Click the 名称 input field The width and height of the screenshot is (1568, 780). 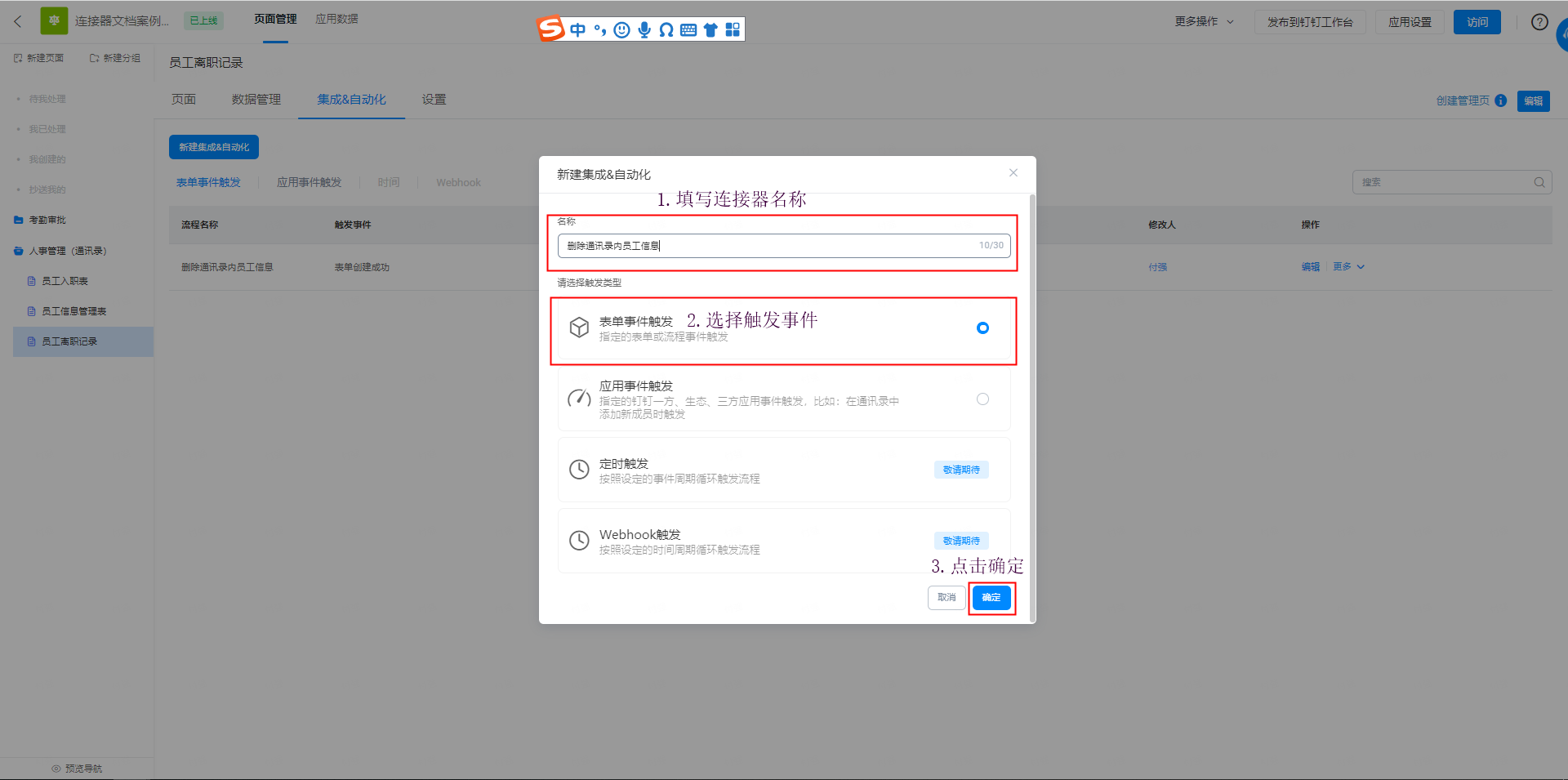coord(784,246)
